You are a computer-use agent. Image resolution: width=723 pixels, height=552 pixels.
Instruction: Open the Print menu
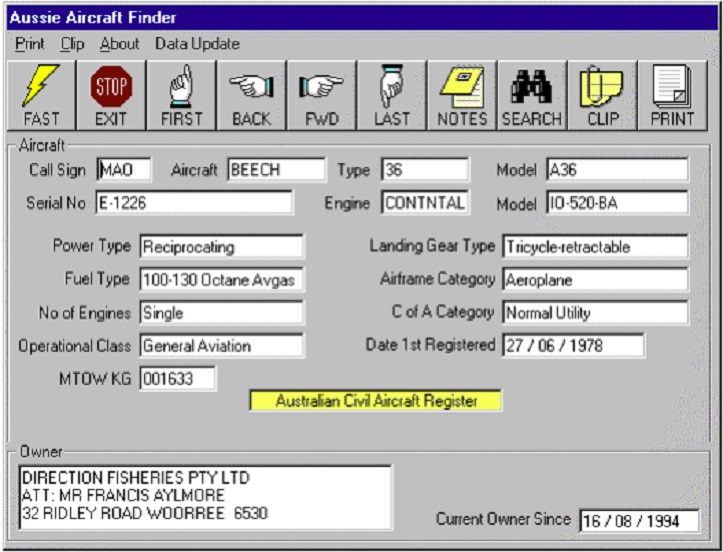pyautogui.click(x=29, y=44)
